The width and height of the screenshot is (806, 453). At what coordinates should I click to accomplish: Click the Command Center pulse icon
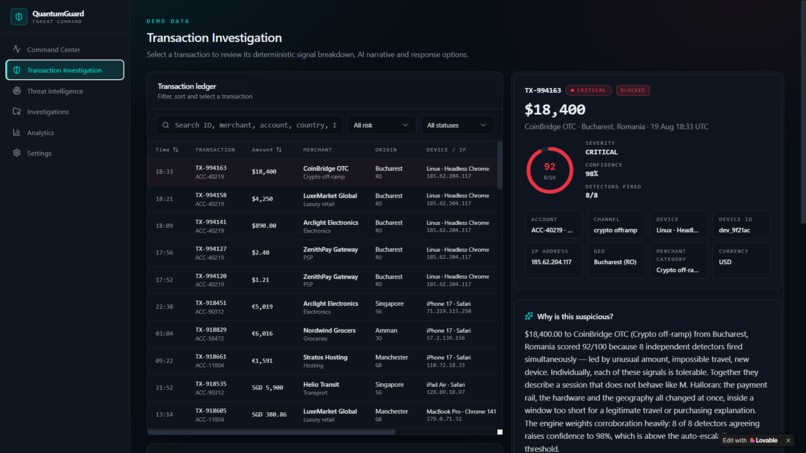[16, 49]
